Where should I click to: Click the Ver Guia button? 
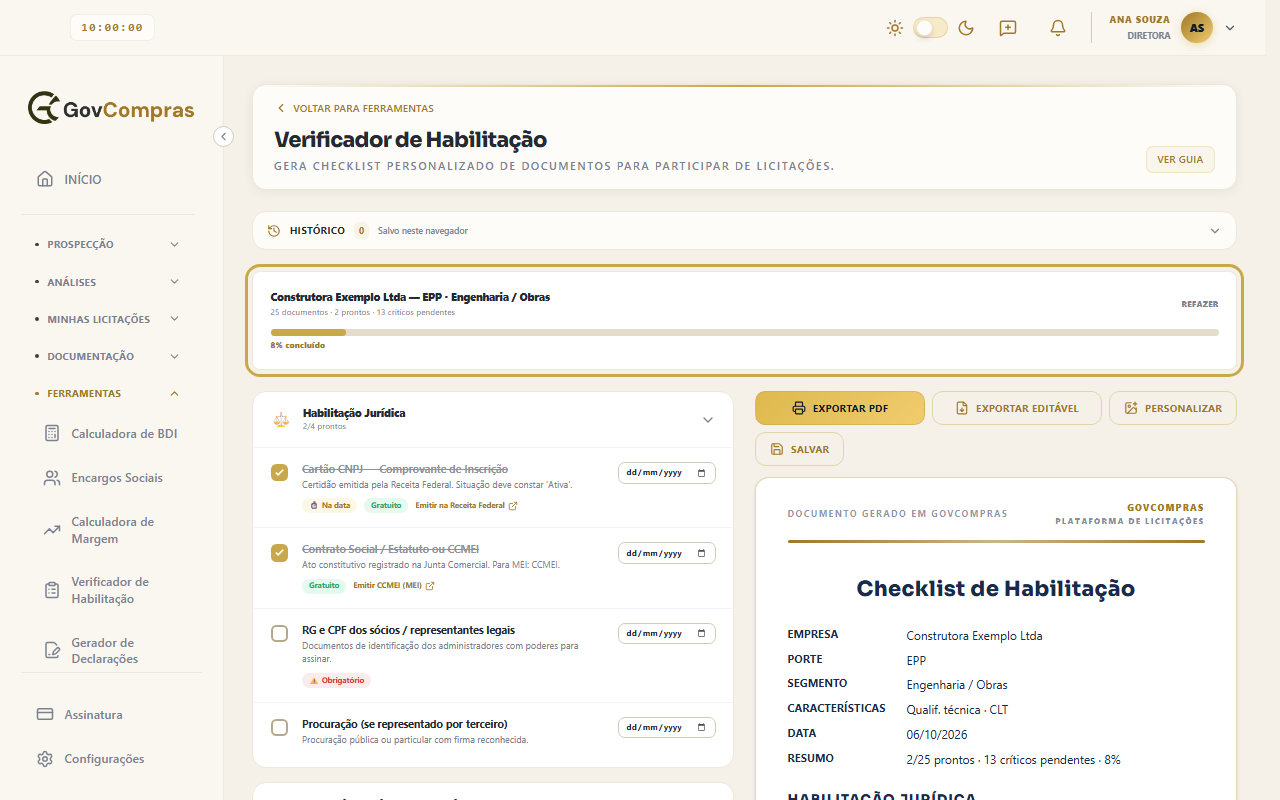tap(1180, 160)
